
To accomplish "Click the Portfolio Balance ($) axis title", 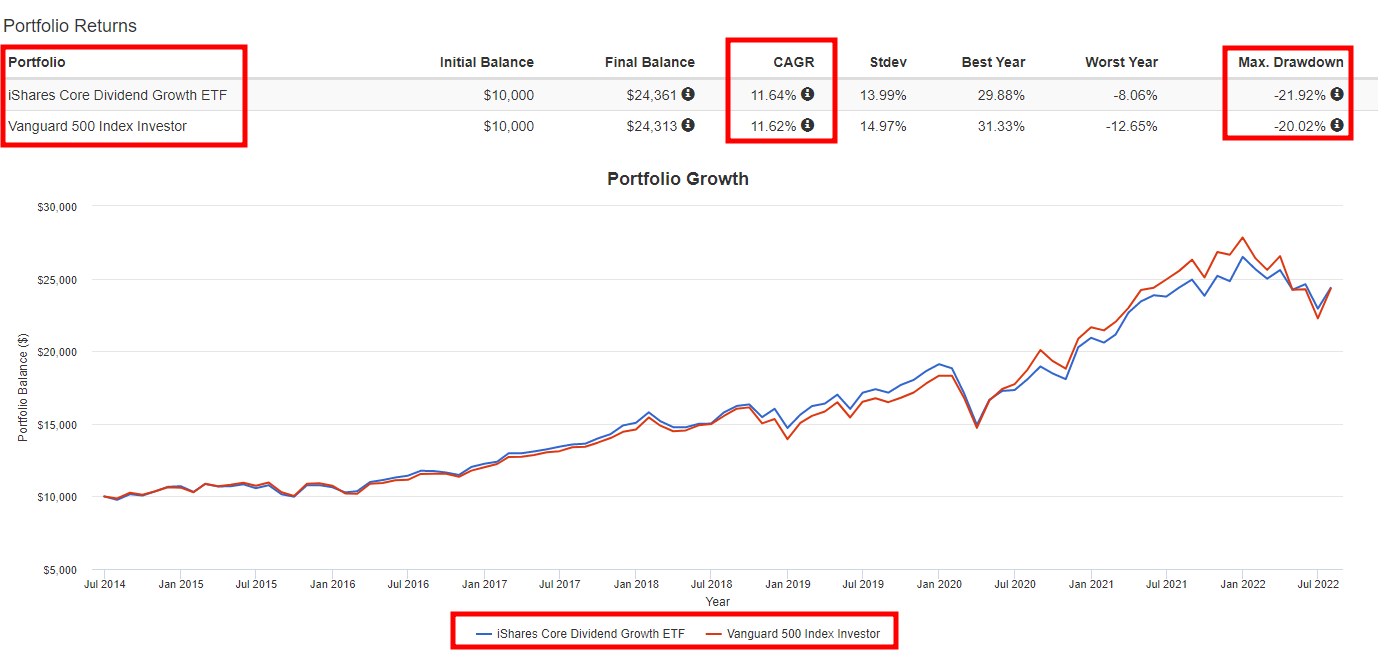I will (22, 388).
